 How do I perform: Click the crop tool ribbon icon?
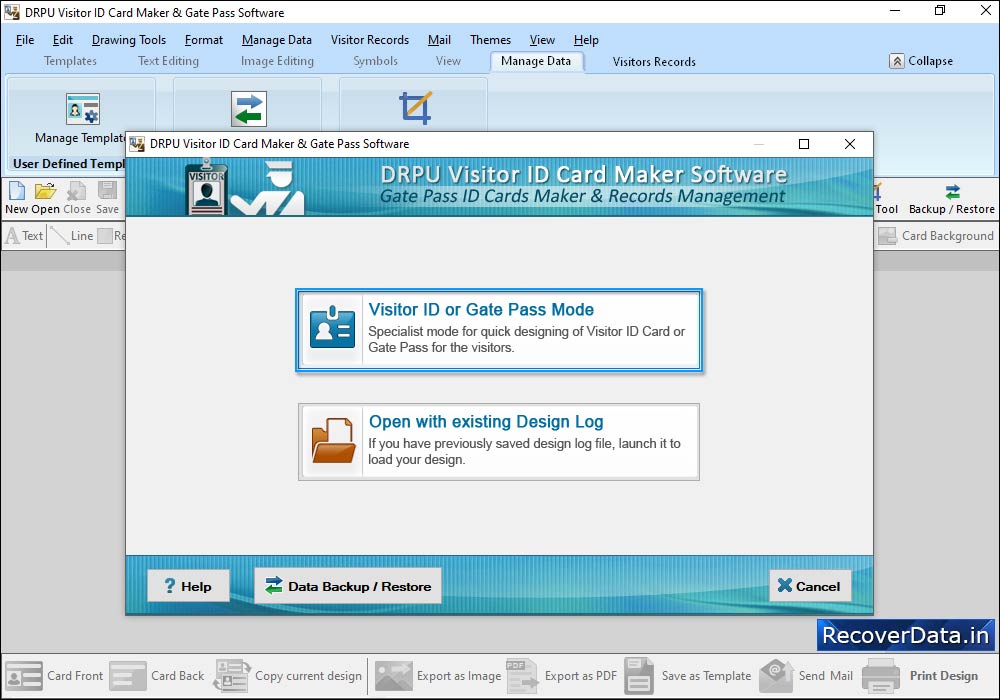(x=415, y=108)
